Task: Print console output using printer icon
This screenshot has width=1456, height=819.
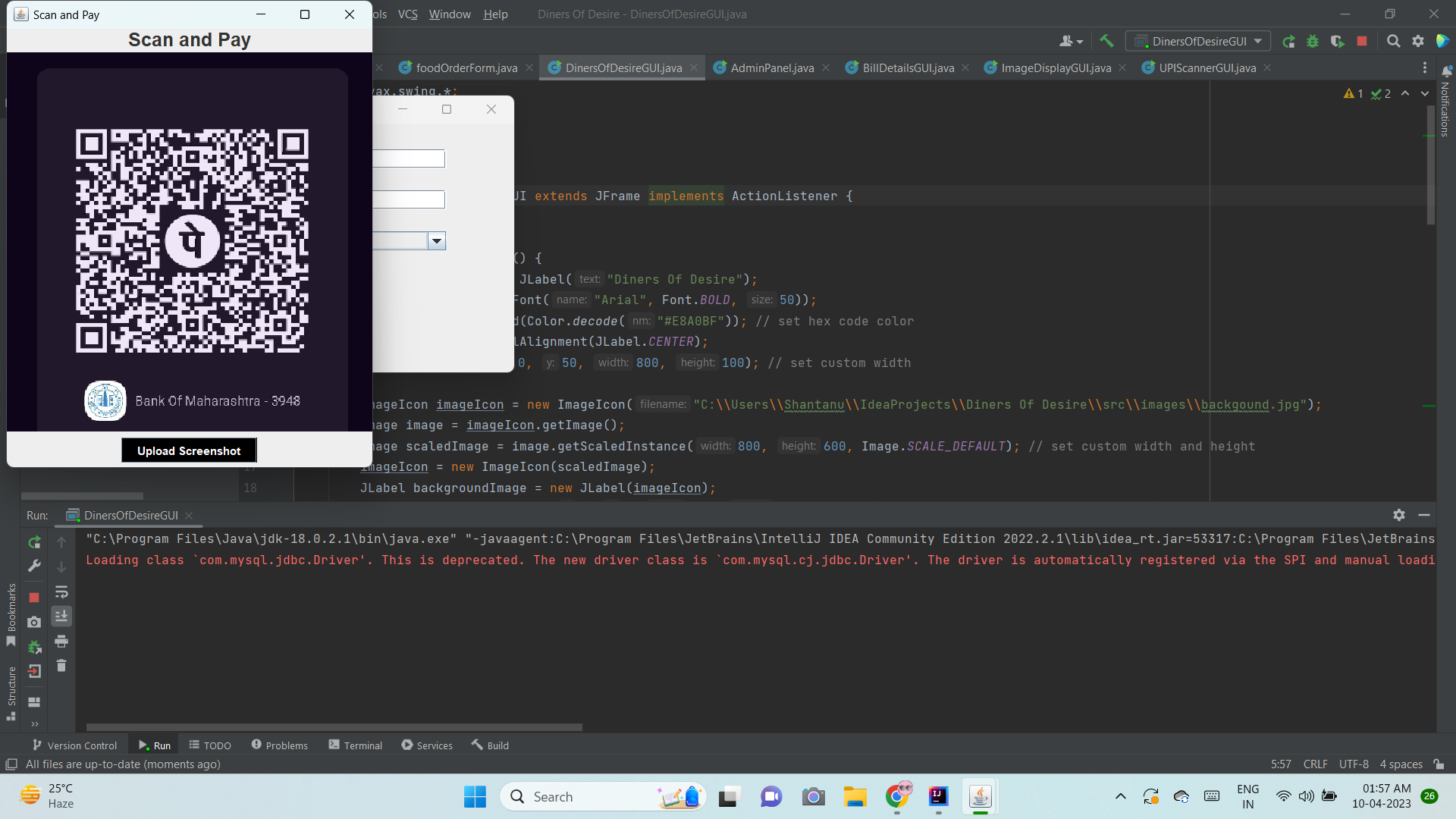Action: (x=61, y=642)
